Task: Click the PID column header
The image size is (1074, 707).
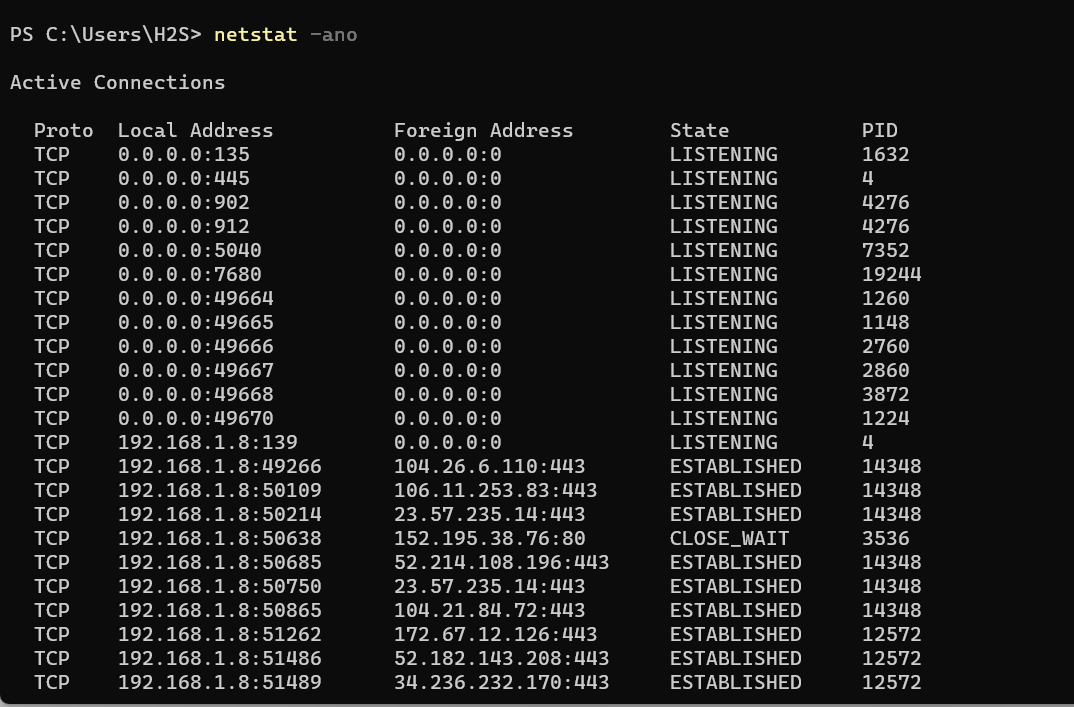Action: [879, 130]
